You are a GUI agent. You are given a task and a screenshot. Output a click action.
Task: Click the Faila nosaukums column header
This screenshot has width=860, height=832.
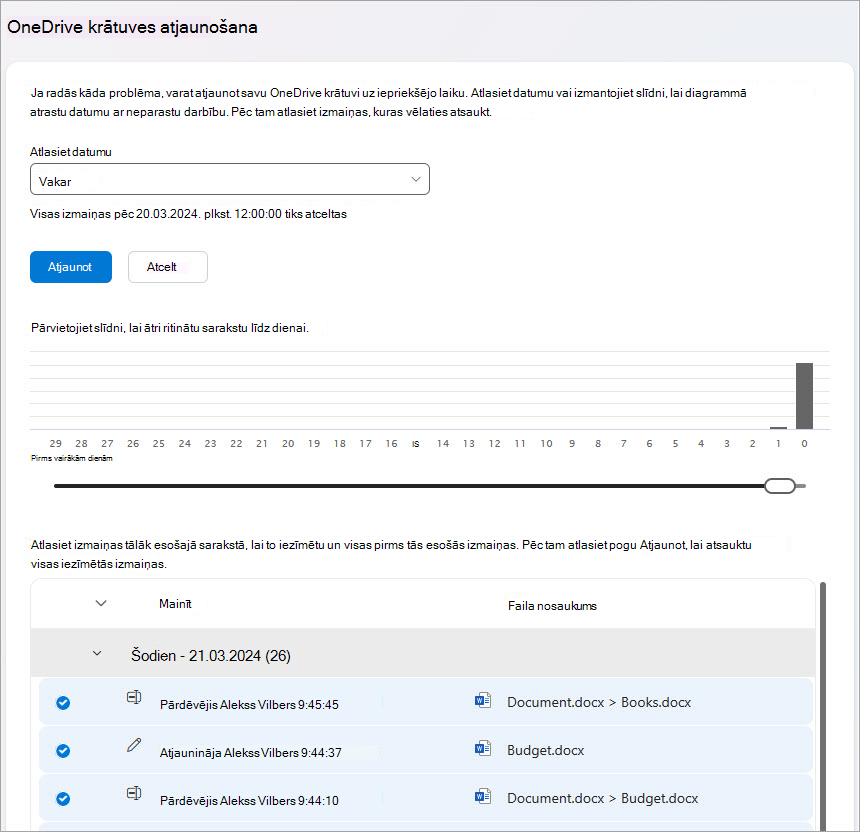552,606
